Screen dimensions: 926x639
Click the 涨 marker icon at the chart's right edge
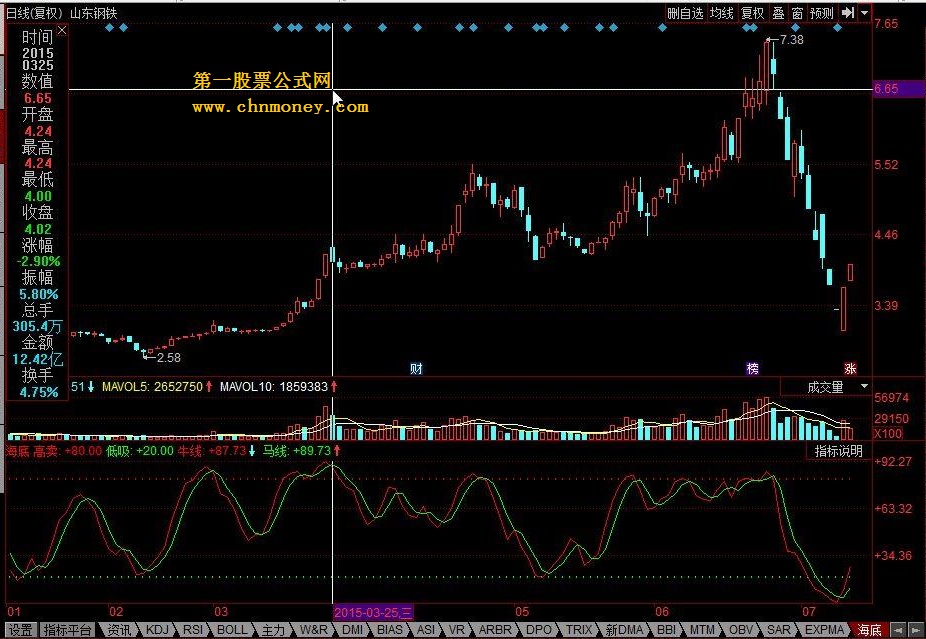pos(850,369)
